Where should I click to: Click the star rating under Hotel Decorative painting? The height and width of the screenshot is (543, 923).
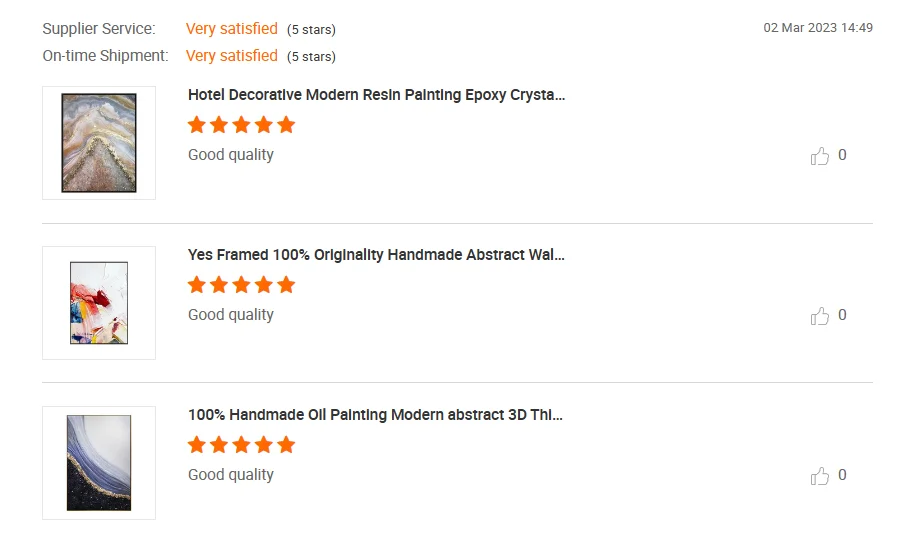click(x=241, y=125)
